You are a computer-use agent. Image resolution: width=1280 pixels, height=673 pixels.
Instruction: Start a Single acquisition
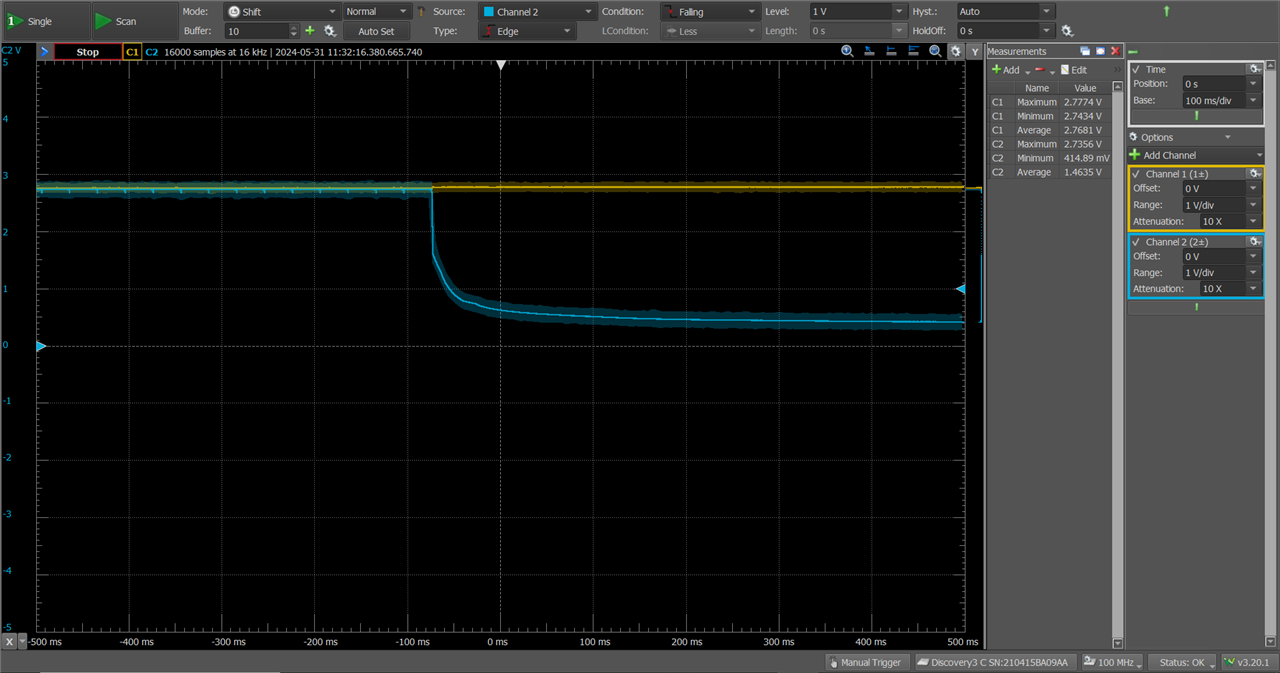tap(45, 21)
